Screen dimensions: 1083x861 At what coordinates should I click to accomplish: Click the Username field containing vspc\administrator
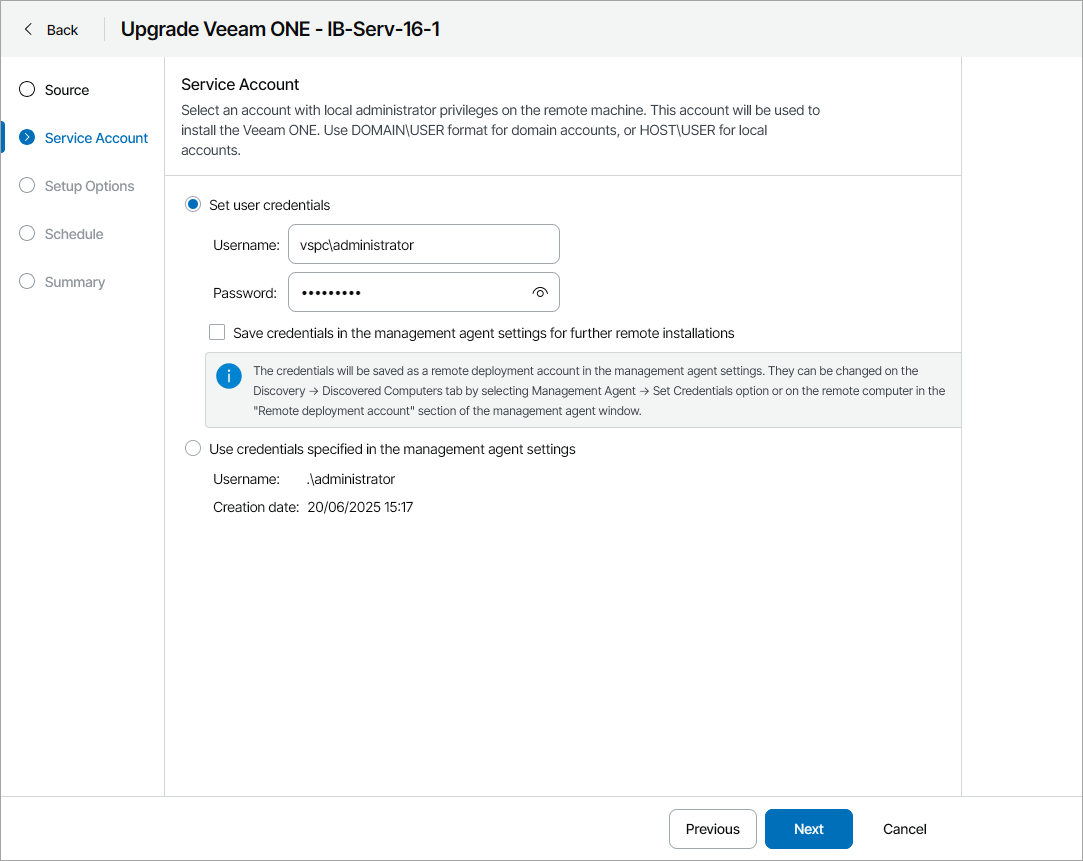tap(423, 244)
